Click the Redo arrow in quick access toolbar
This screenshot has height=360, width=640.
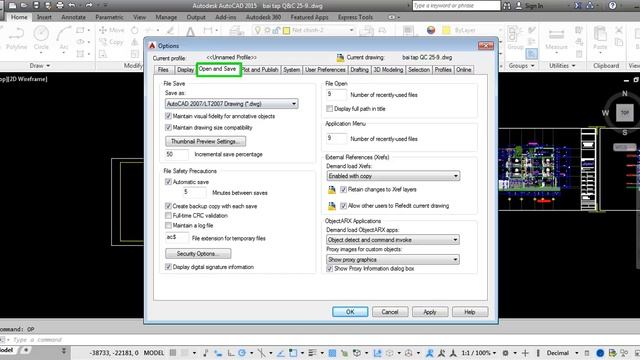tap(89, 5)
